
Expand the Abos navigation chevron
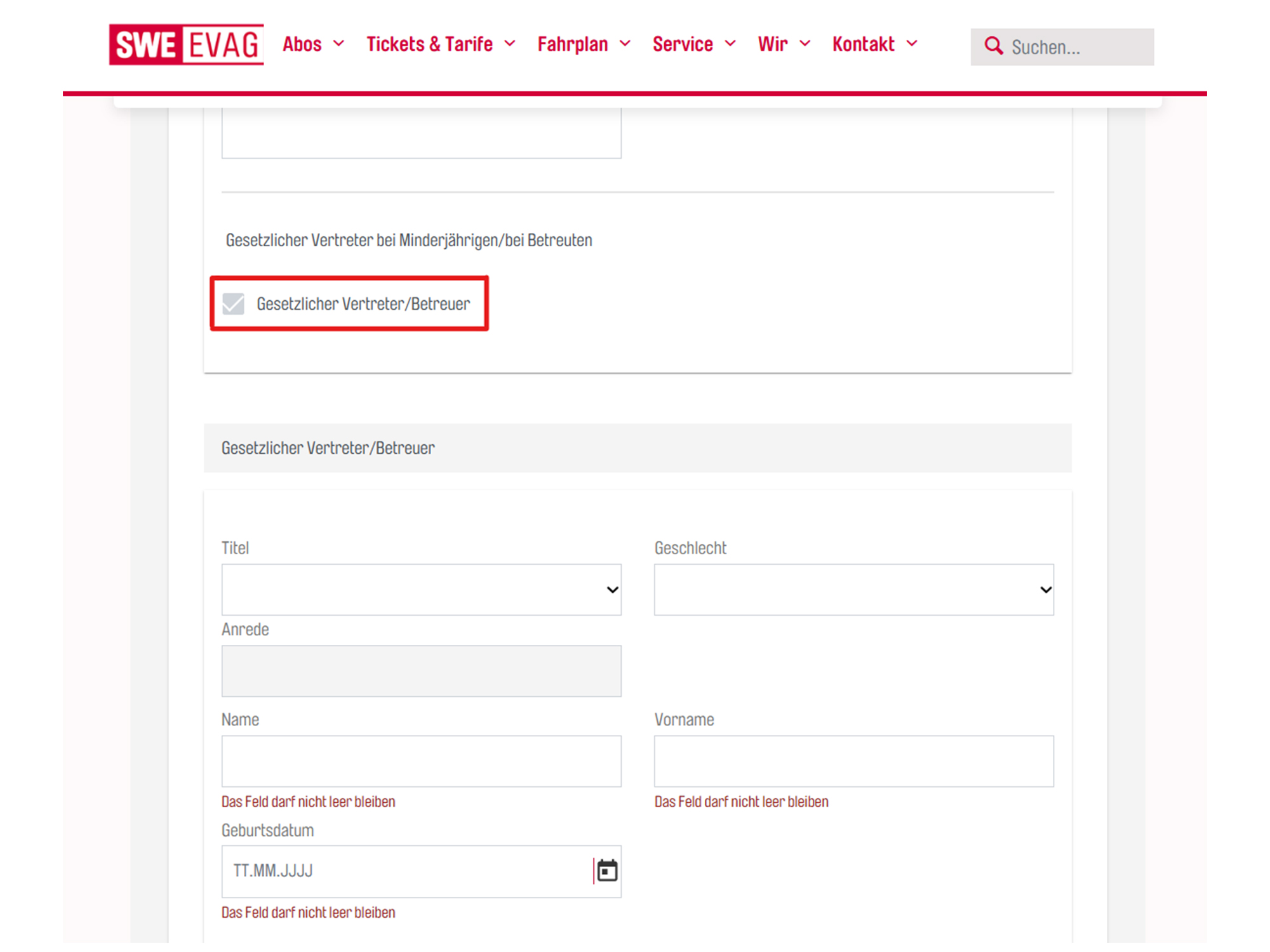point(340,44)
